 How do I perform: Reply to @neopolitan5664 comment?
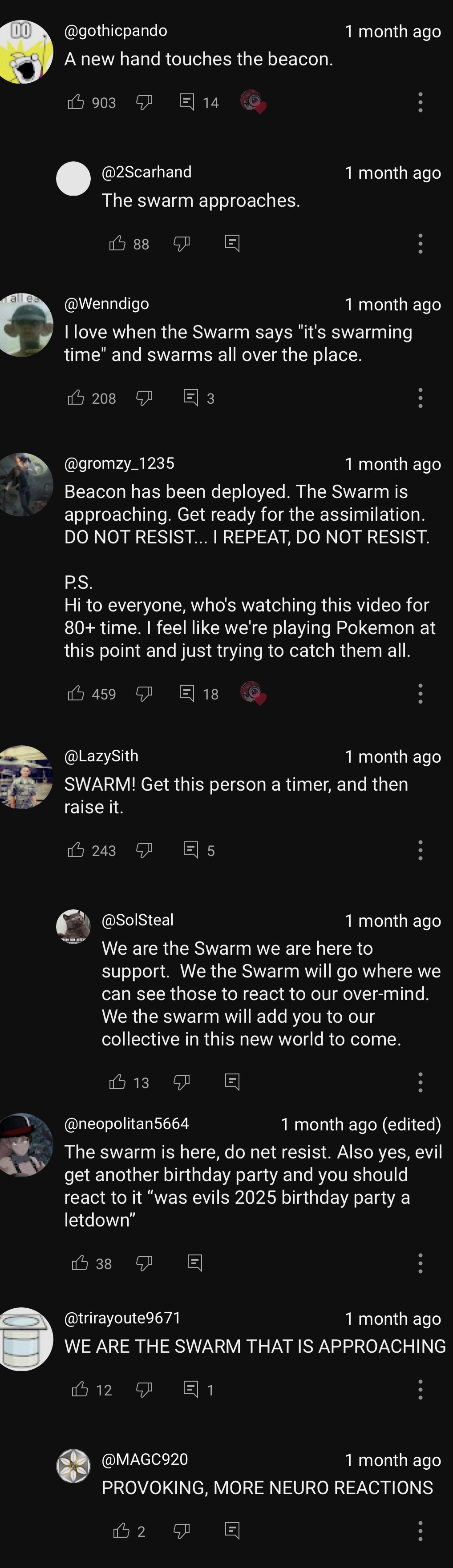pos(195,1263)
